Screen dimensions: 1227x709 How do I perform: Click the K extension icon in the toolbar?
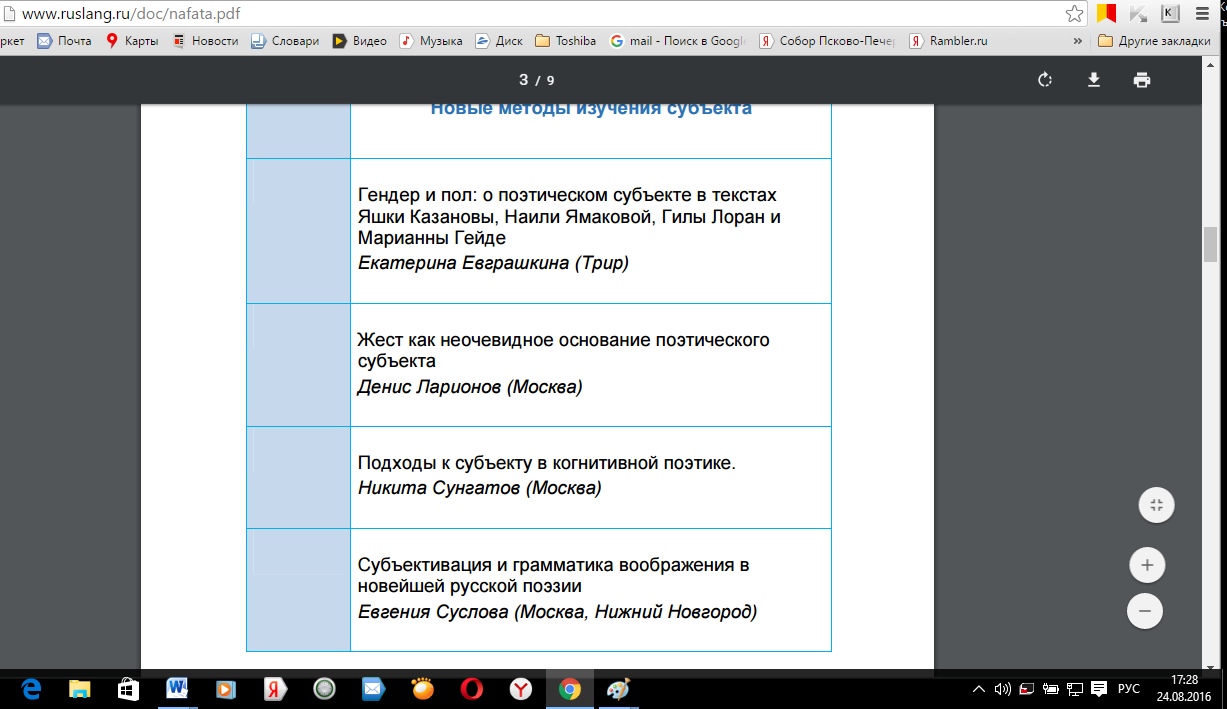tap(1169, 14)
